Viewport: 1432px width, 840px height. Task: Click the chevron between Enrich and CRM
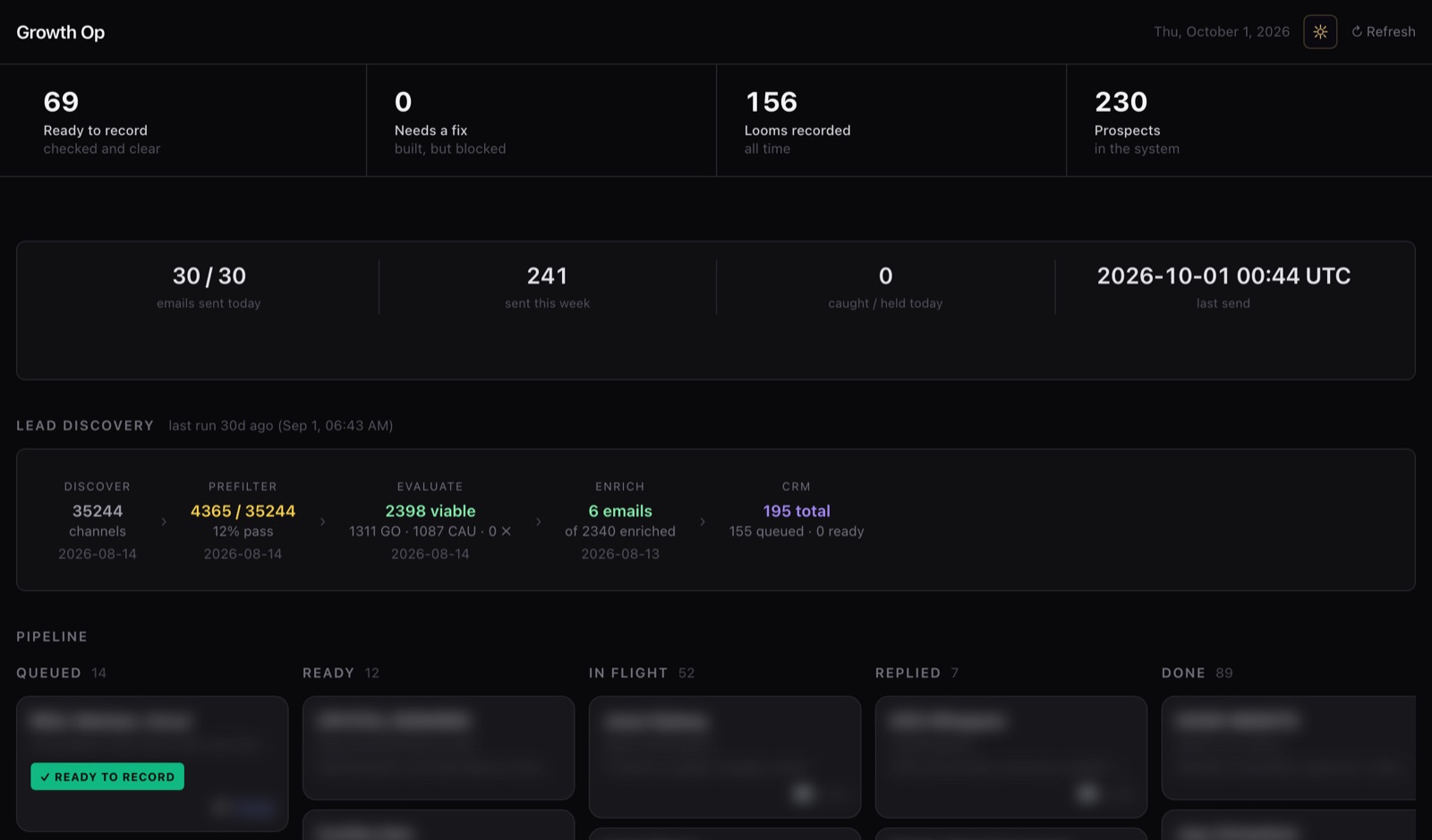703,521
